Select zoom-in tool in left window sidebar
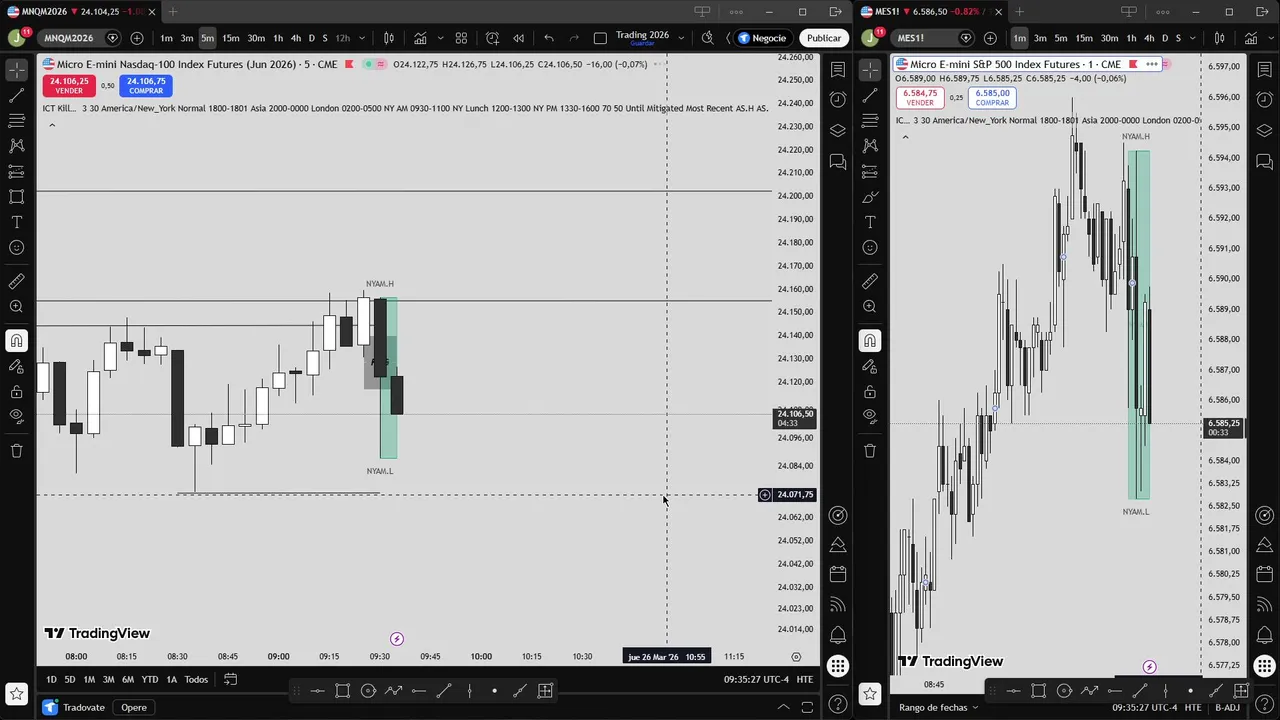This screenshot has height=720, width=1280. pyautogui.click(x=17, y=307)
